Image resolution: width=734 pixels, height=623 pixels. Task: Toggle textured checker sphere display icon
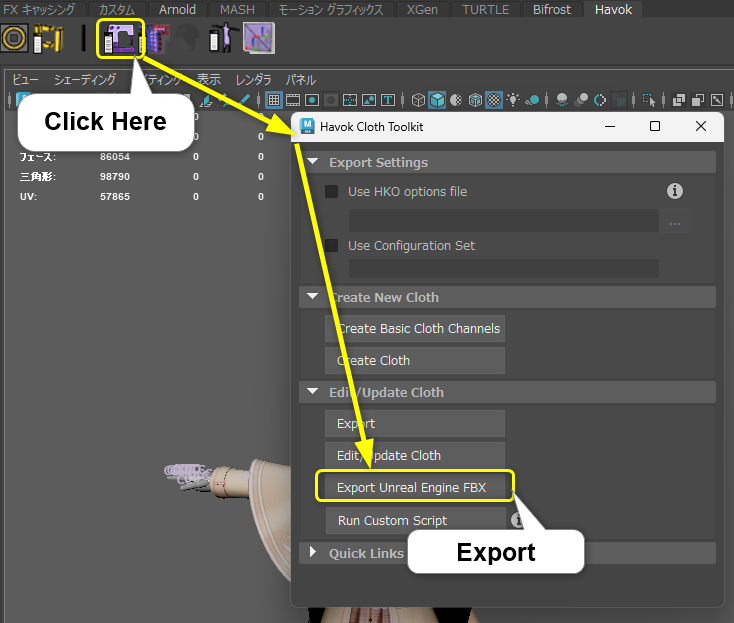click(494, 100)
